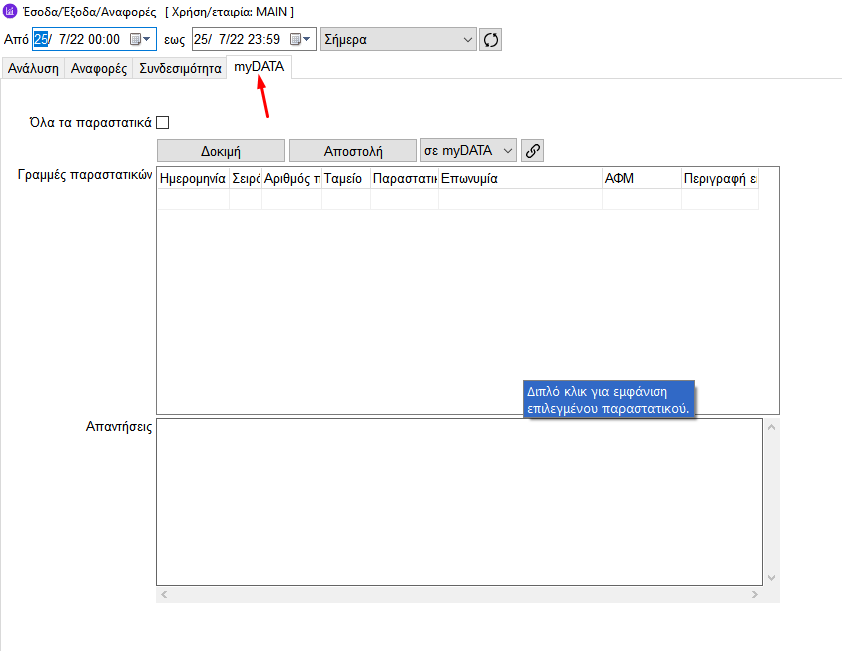This screenshot has width=842, height=651.
Task: Click the Από start date field
Action: point(94,39)
